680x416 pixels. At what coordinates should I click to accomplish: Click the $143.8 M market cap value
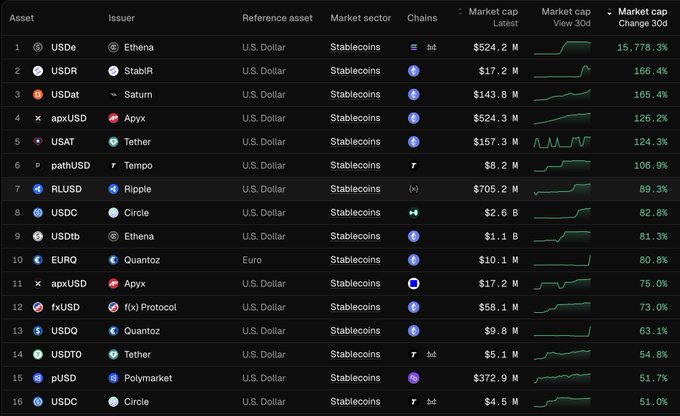(496, 95)
